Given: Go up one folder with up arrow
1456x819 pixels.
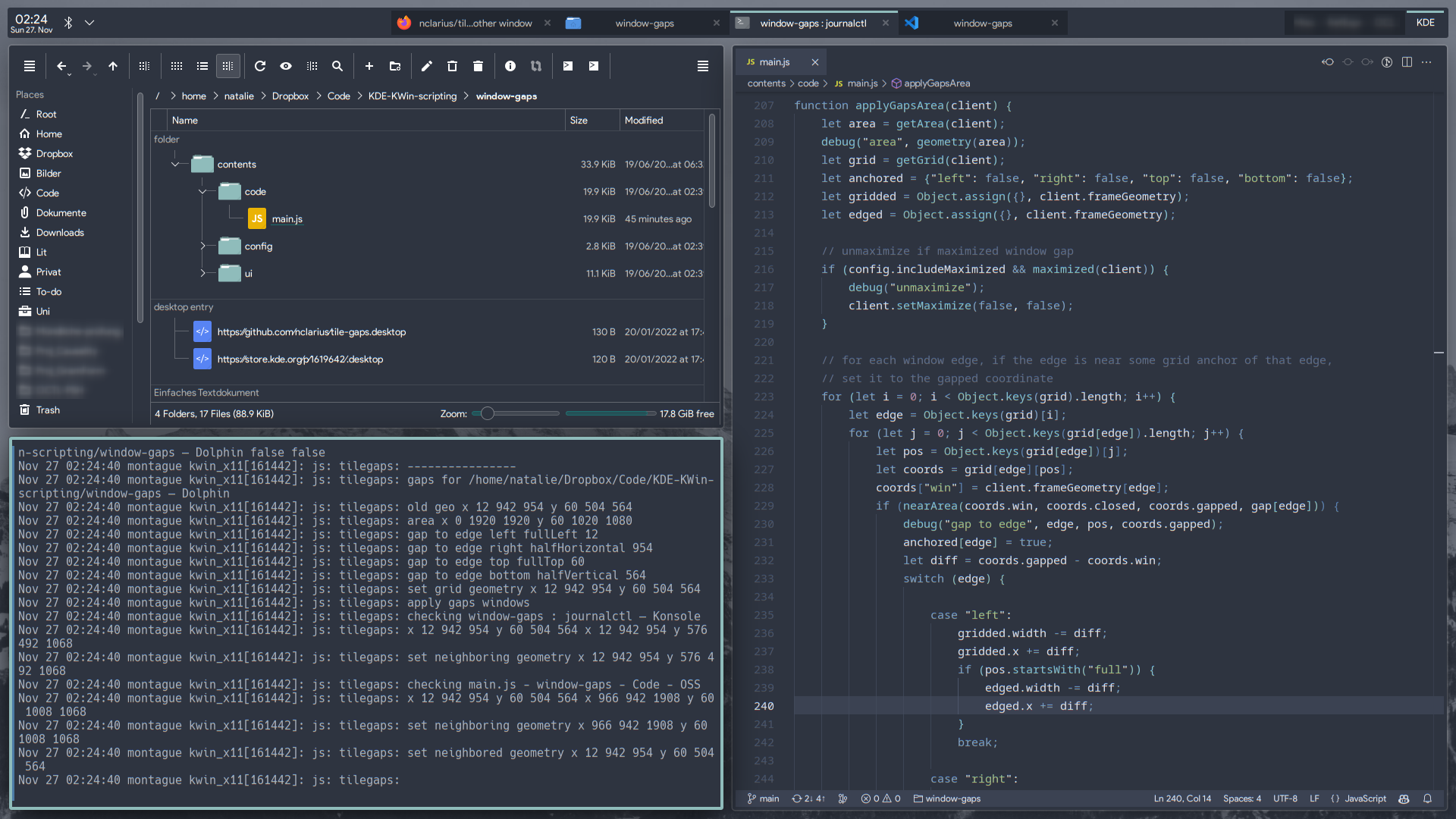Looking at the screenshot, I should tap(113, 67).
